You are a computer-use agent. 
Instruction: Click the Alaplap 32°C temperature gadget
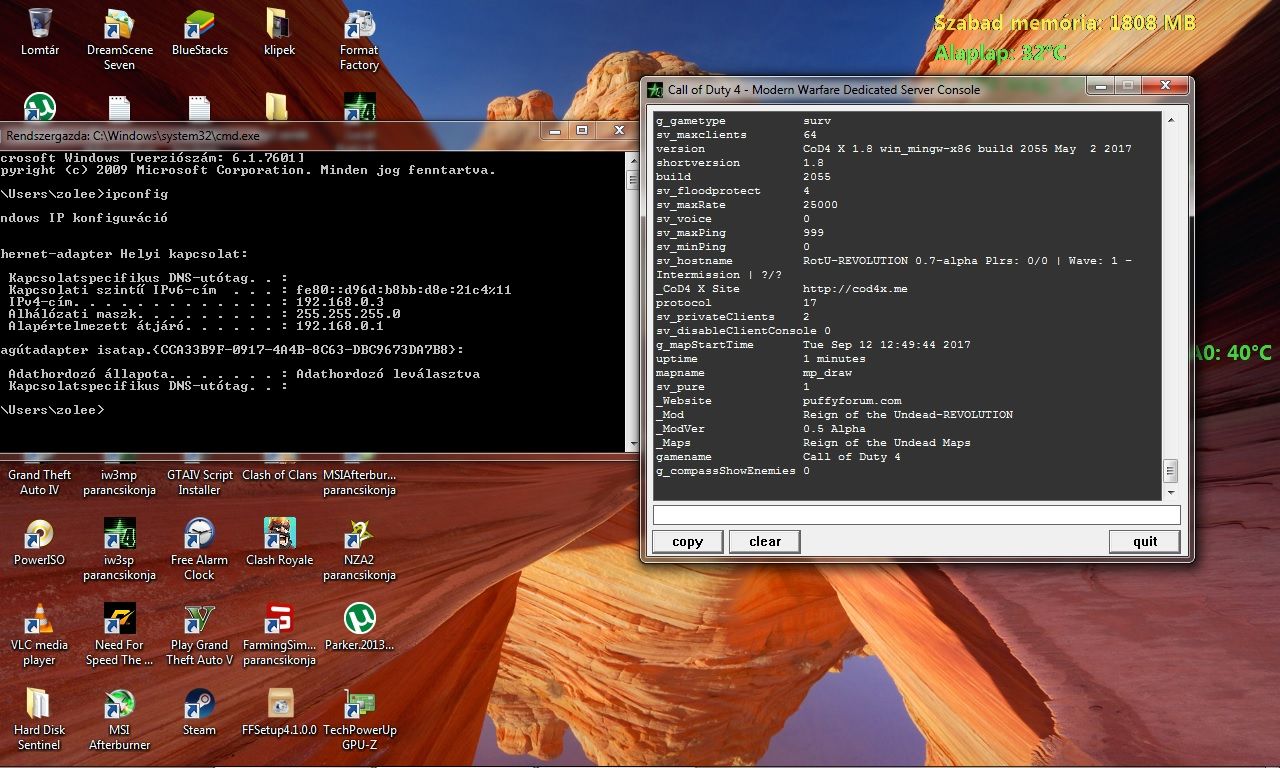coord(1001,52)
